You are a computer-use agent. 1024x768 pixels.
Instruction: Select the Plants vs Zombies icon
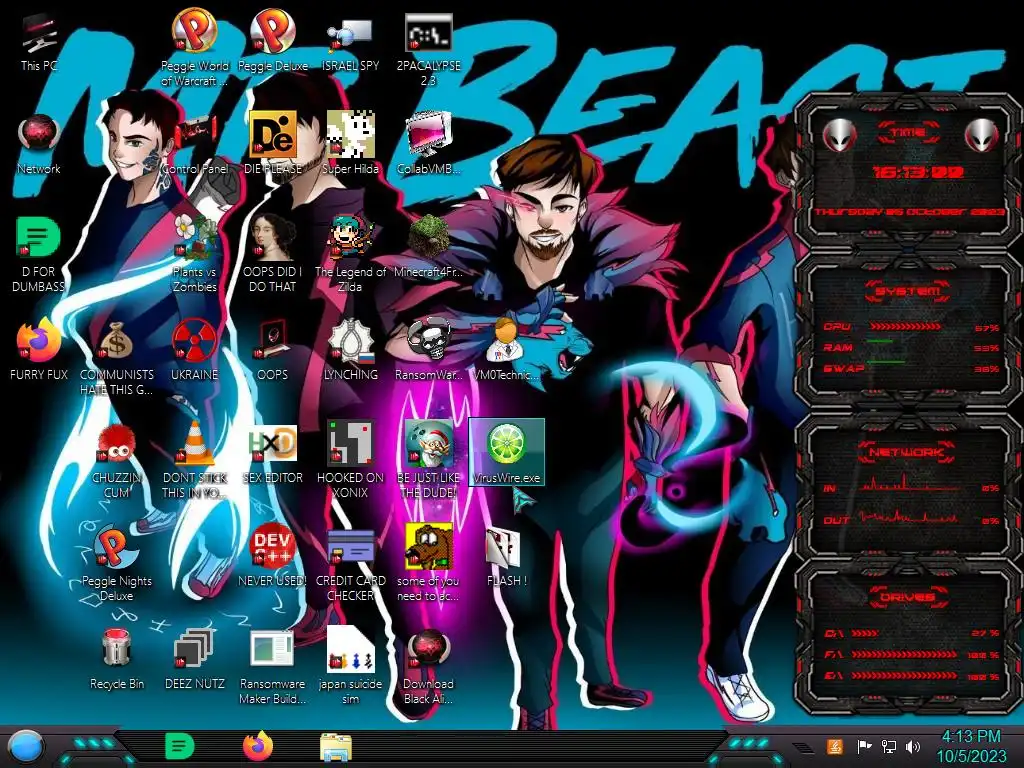pos(195,255)
